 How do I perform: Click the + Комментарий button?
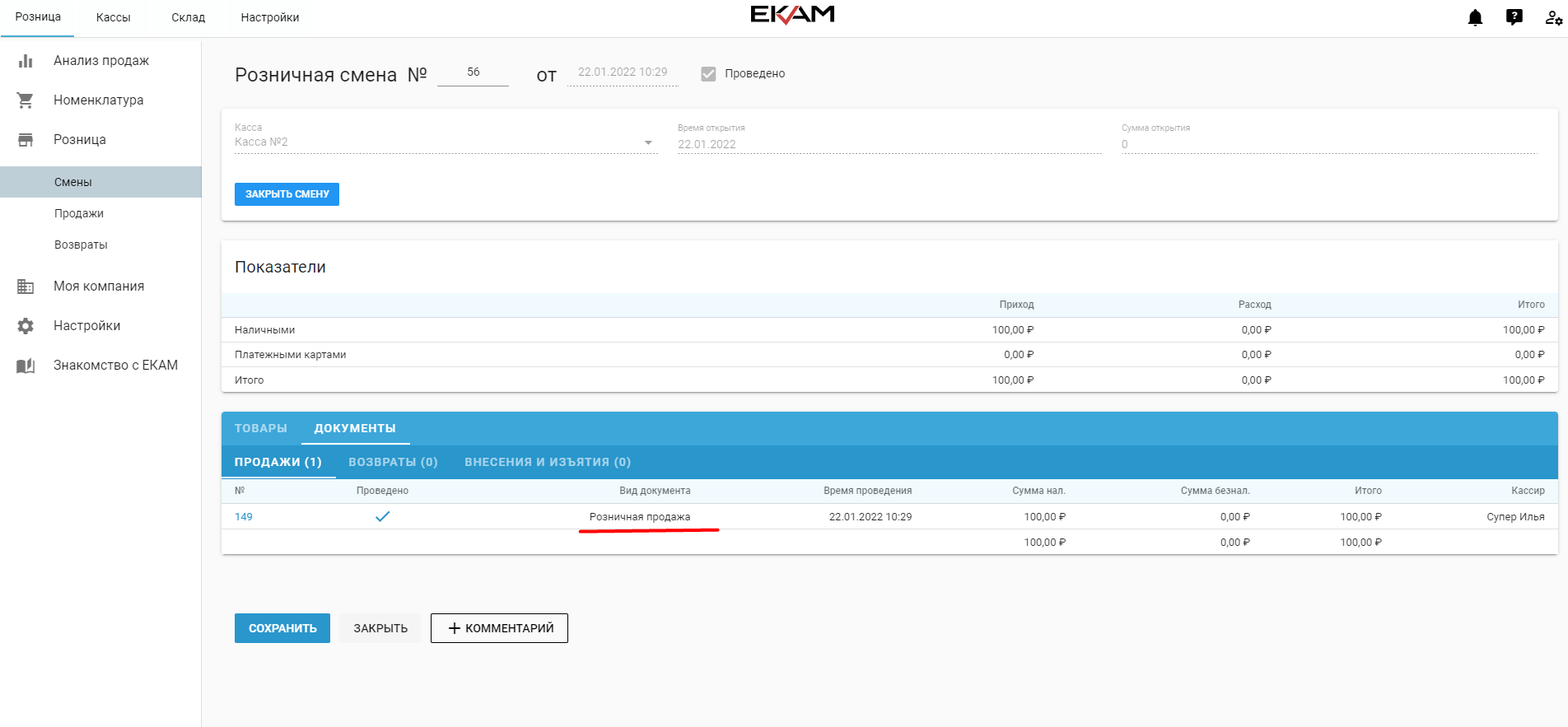[x=499, y=628]
